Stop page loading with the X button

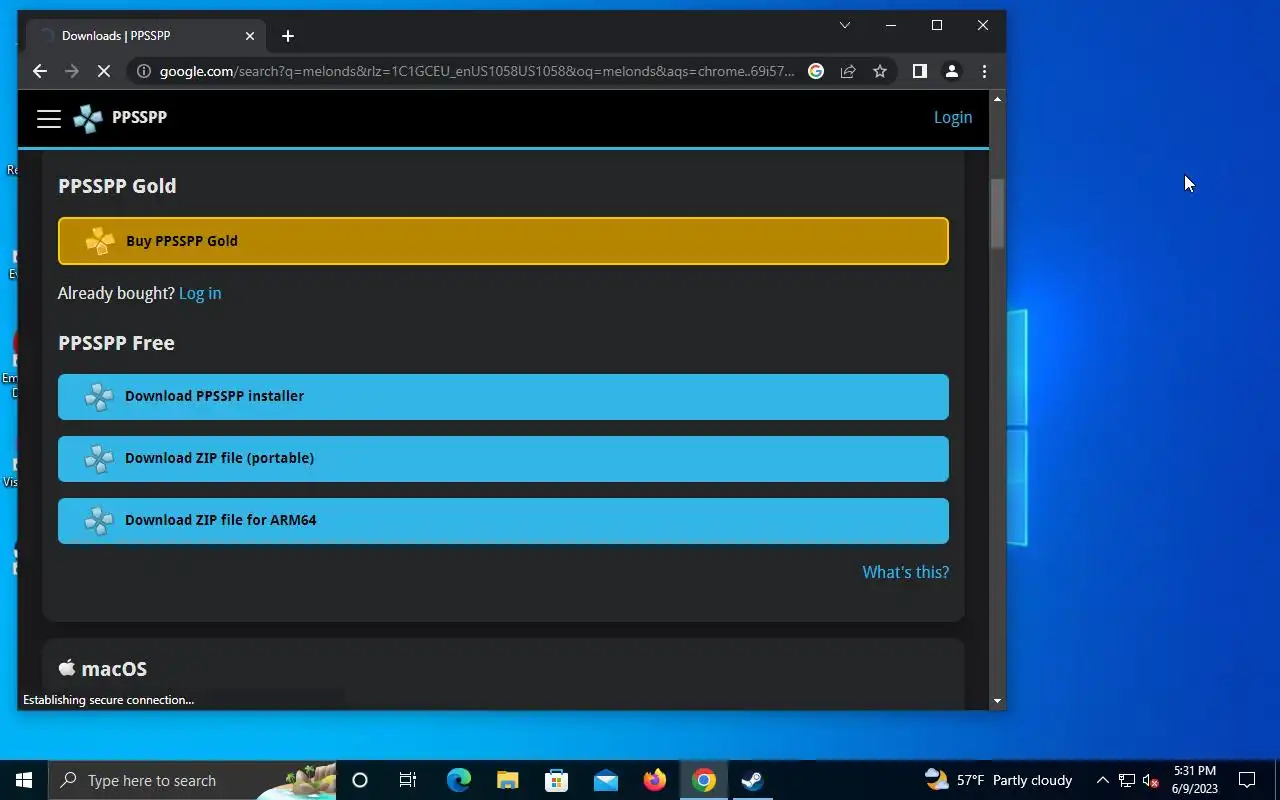pos(104,71)
